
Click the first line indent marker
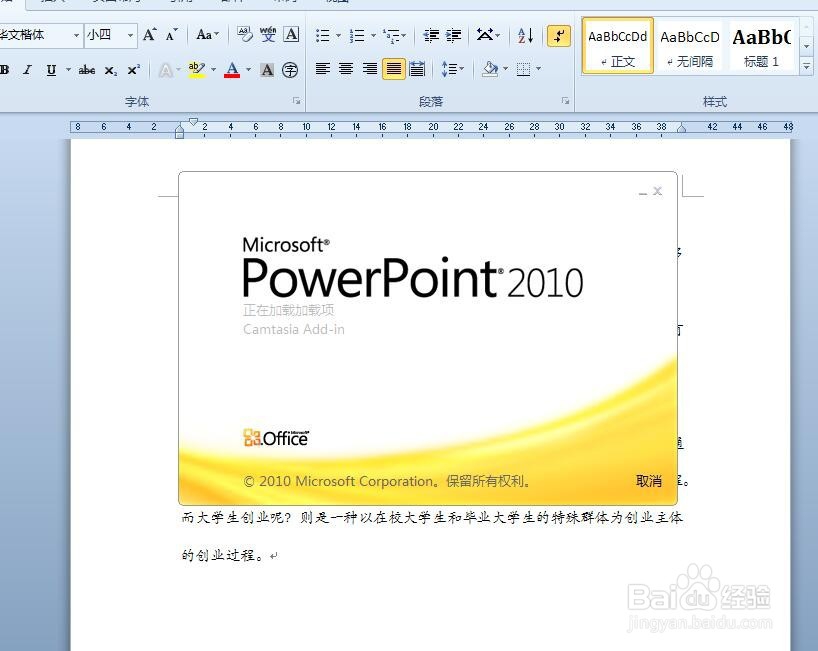[x=193, y=122]
